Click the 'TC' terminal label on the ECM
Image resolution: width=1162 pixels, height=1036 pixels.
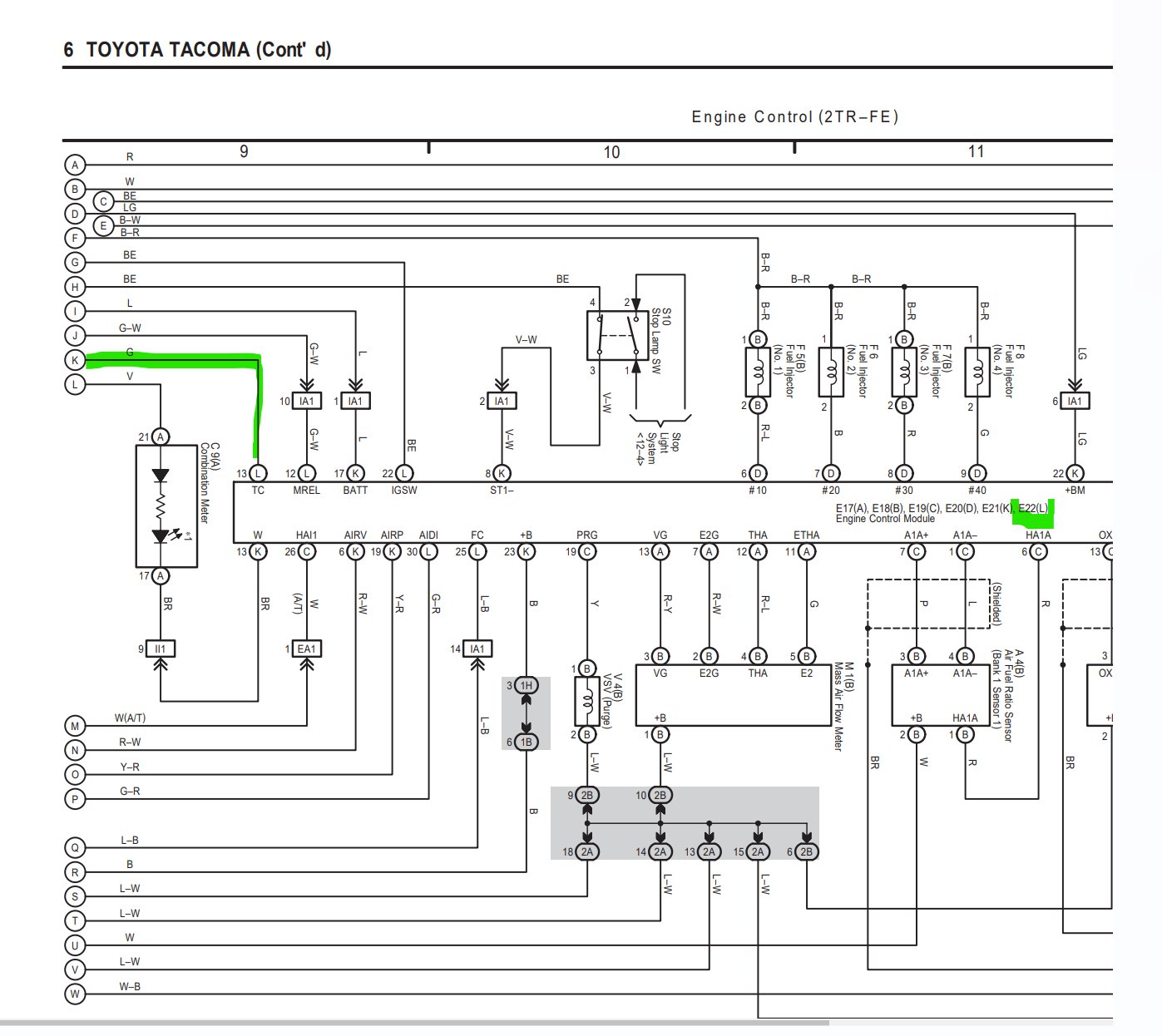point(258,491)
